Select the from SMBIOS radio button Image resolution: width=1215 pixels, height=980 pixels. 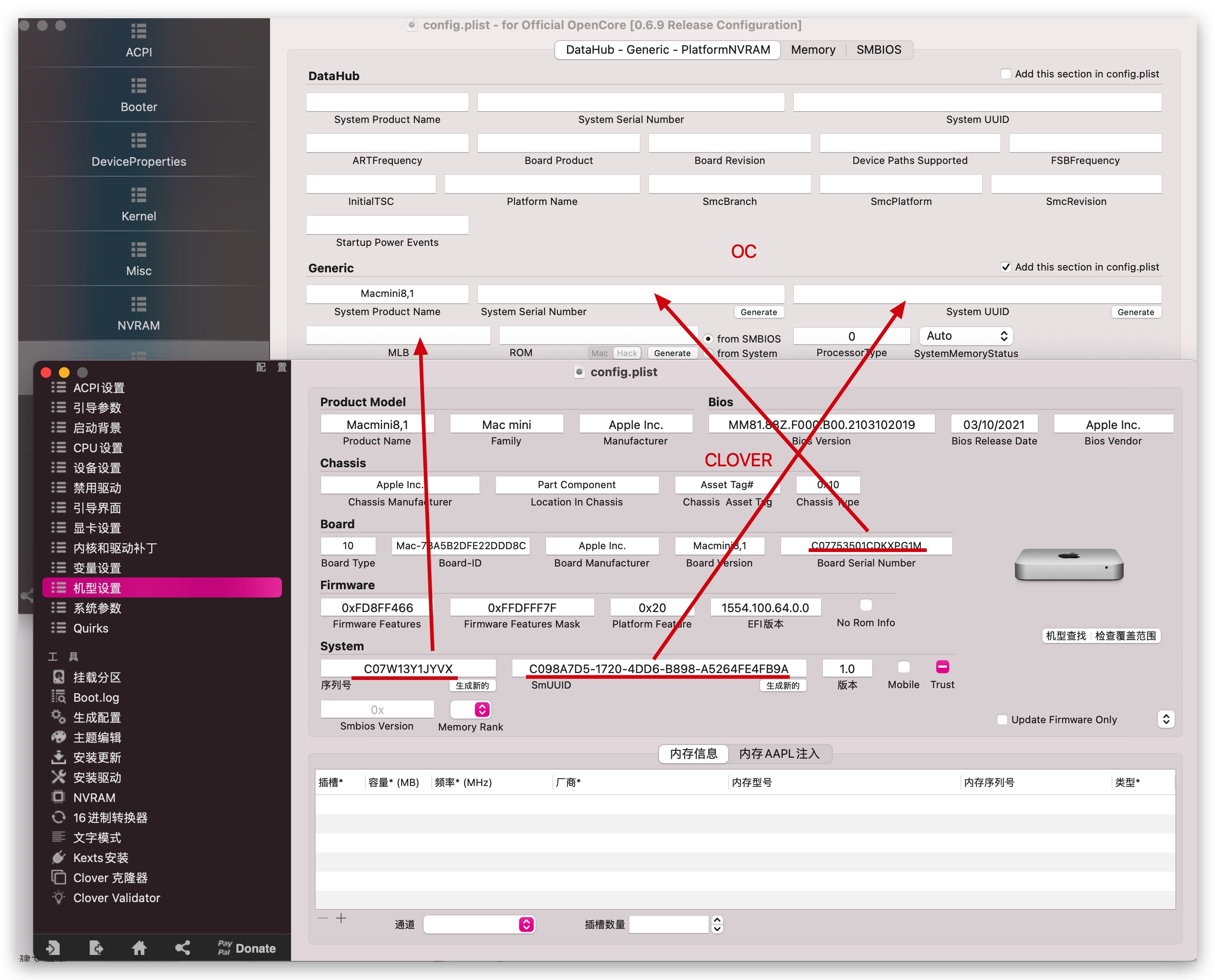708,339
